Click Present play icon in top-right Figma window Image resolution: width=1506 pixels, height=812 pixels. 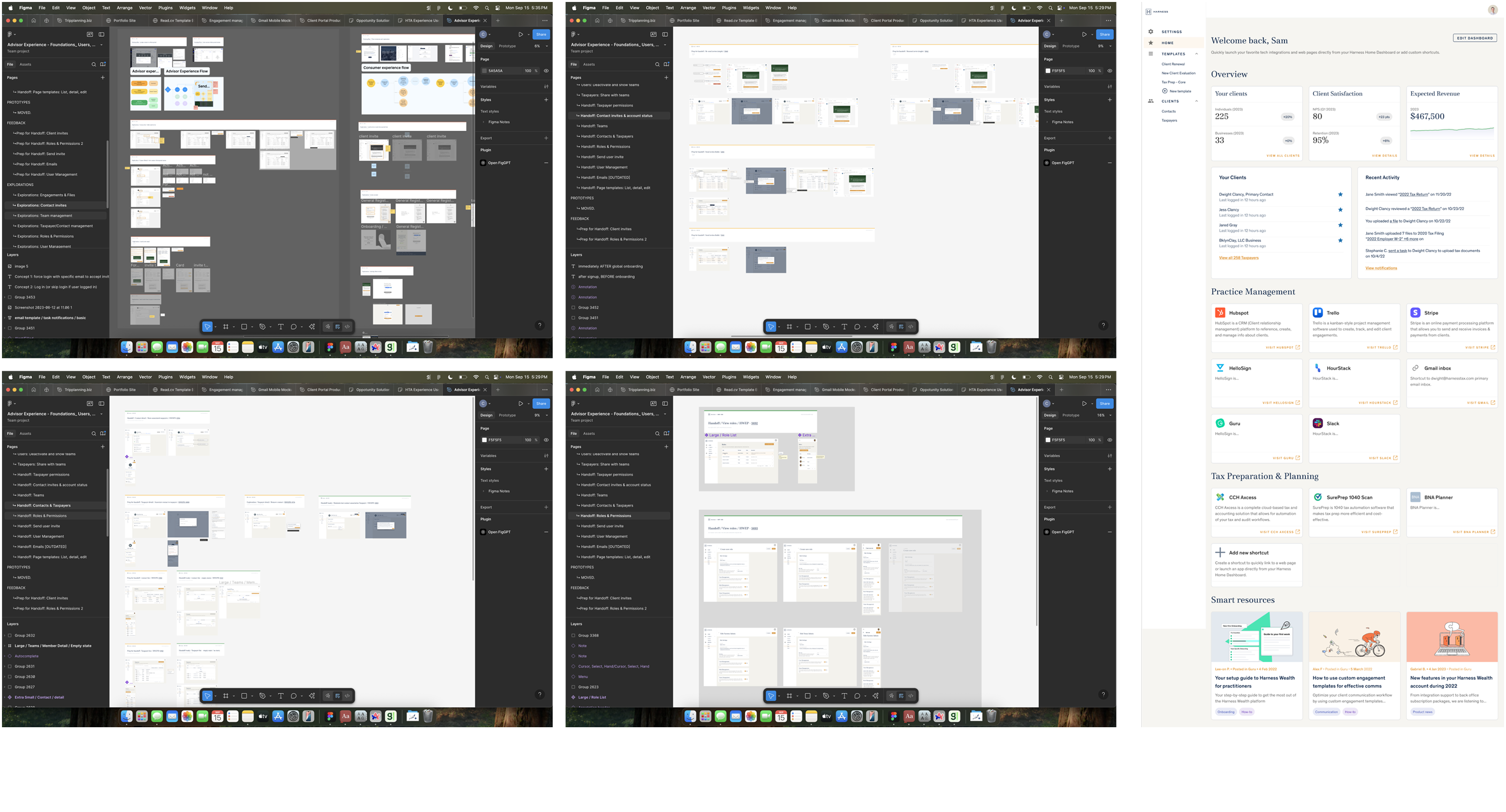(x=1084, y=34)
